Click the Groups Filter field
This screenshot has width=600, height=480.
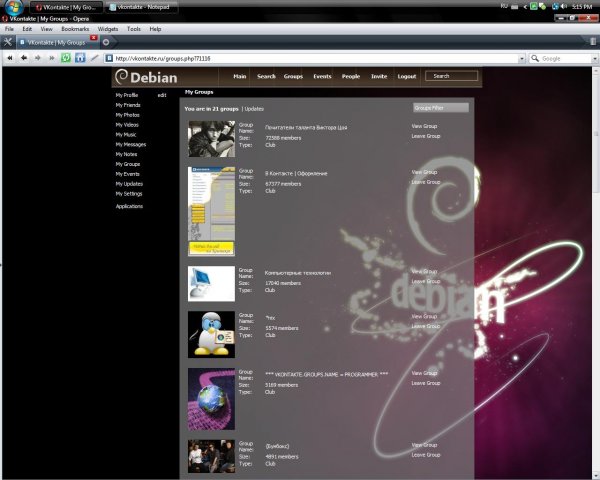pyautogui.click(x=441, y=108)
